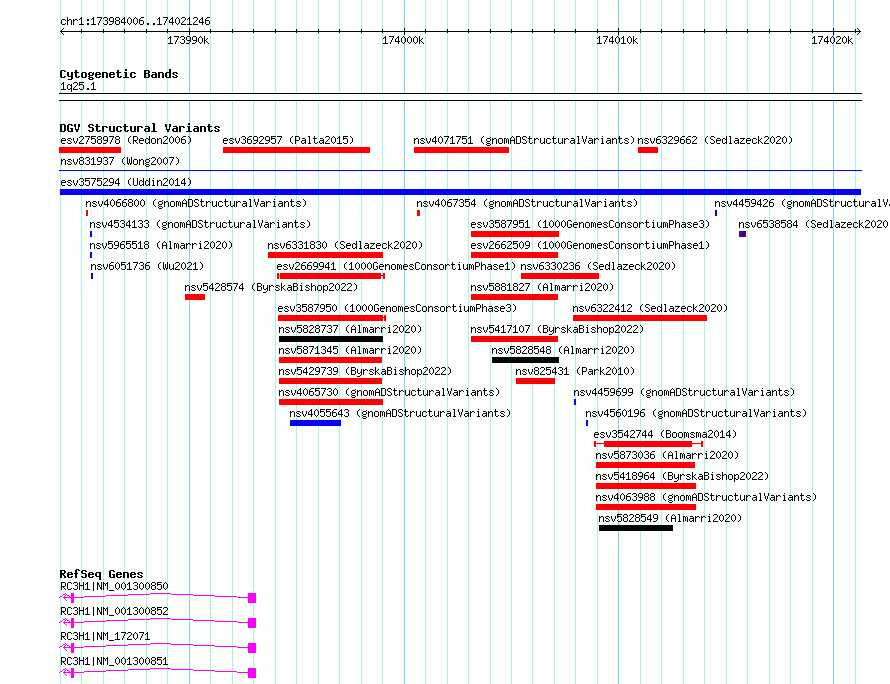Image resolution: width=890 pixels, height=684 pixels.
Task: Select nsv5417107 (ByrskaBishop2022) label
Action: click(x=557, y=329)
